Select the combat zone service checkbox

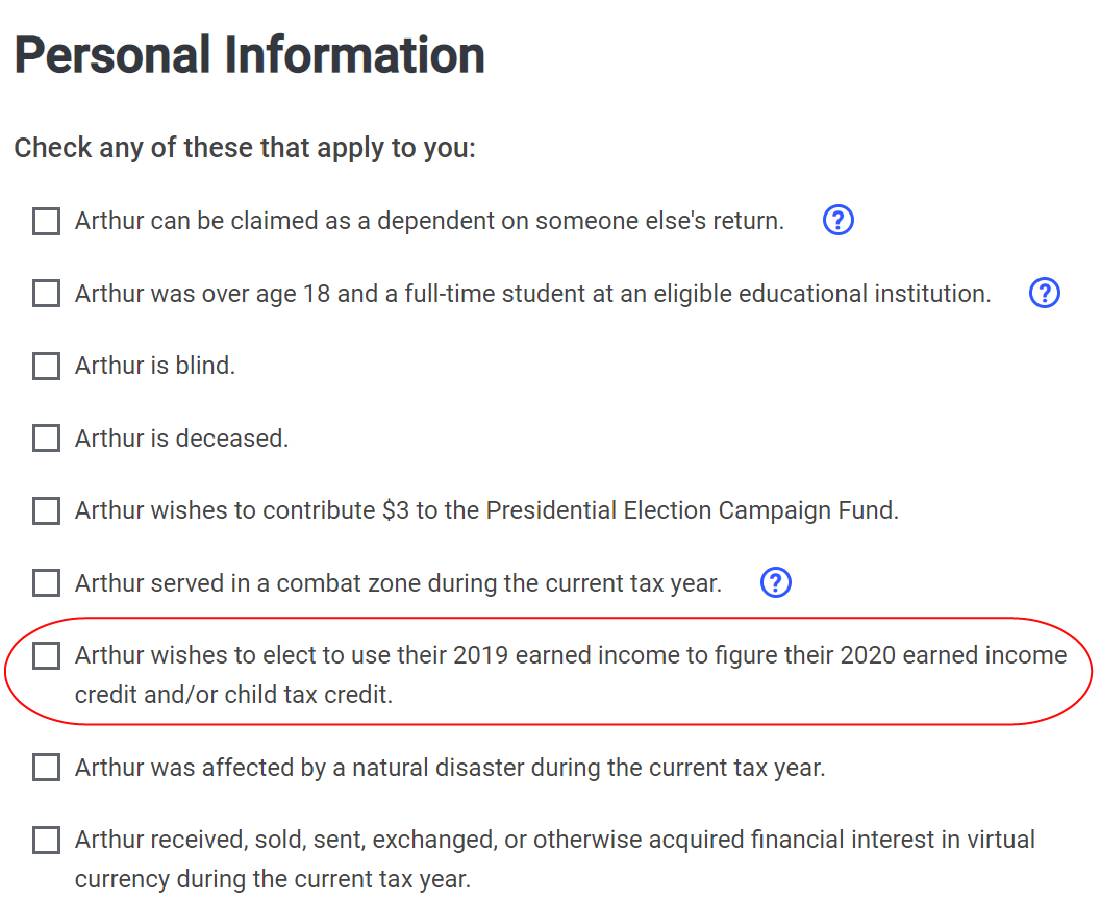point(46,583)
